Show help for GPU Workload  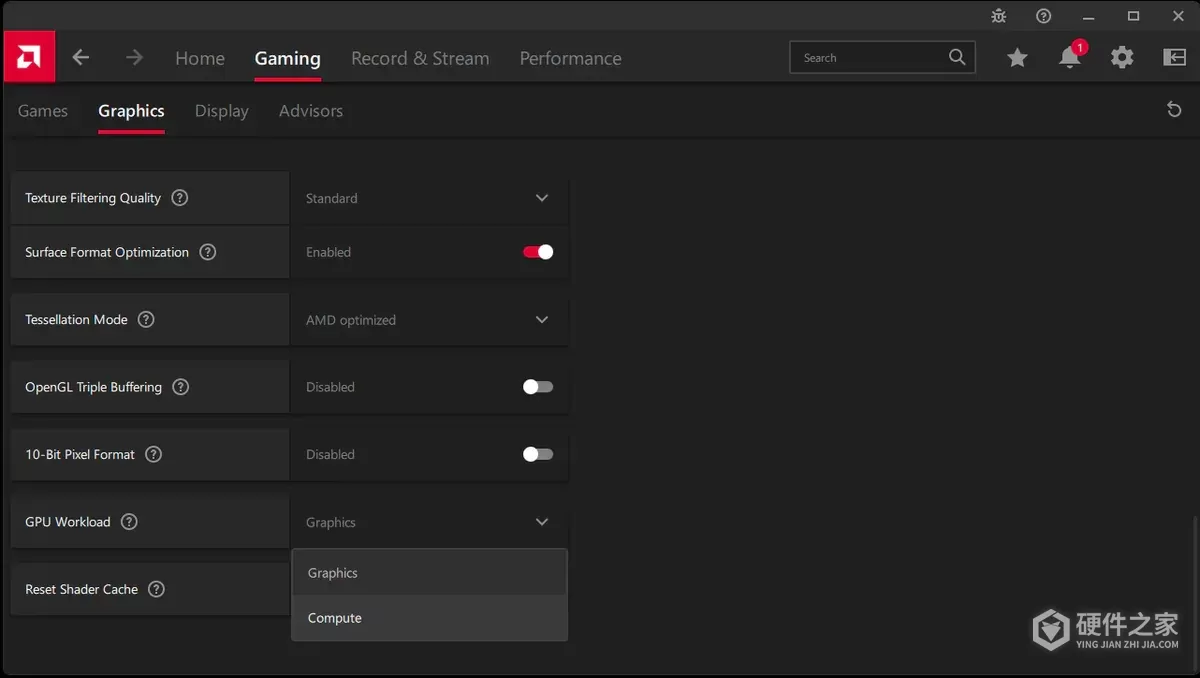129,522
